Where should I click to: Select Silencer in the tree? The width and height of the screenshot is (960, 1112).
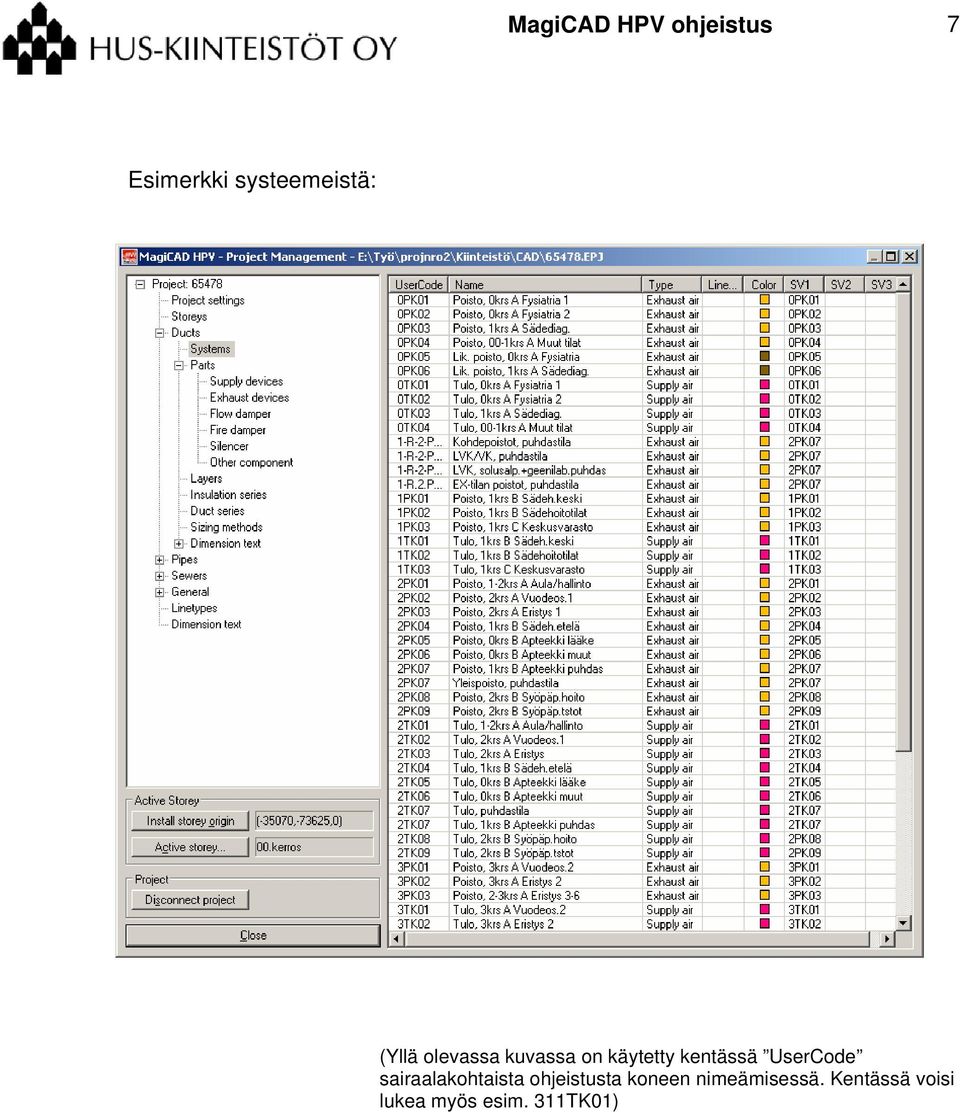point(229,446)
